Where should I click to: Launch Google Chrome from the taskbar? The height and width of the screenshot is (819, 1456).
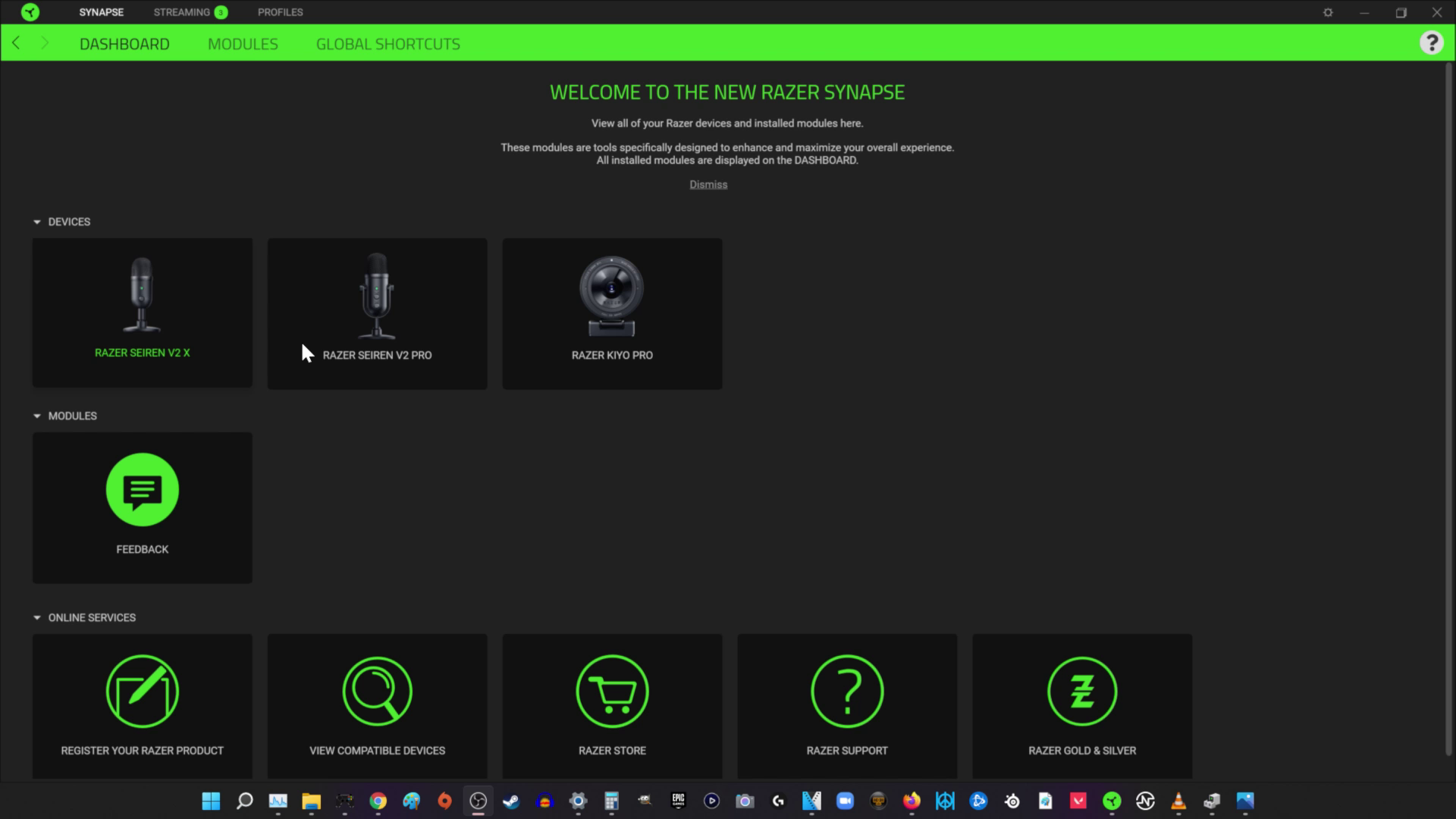(378, 801)
